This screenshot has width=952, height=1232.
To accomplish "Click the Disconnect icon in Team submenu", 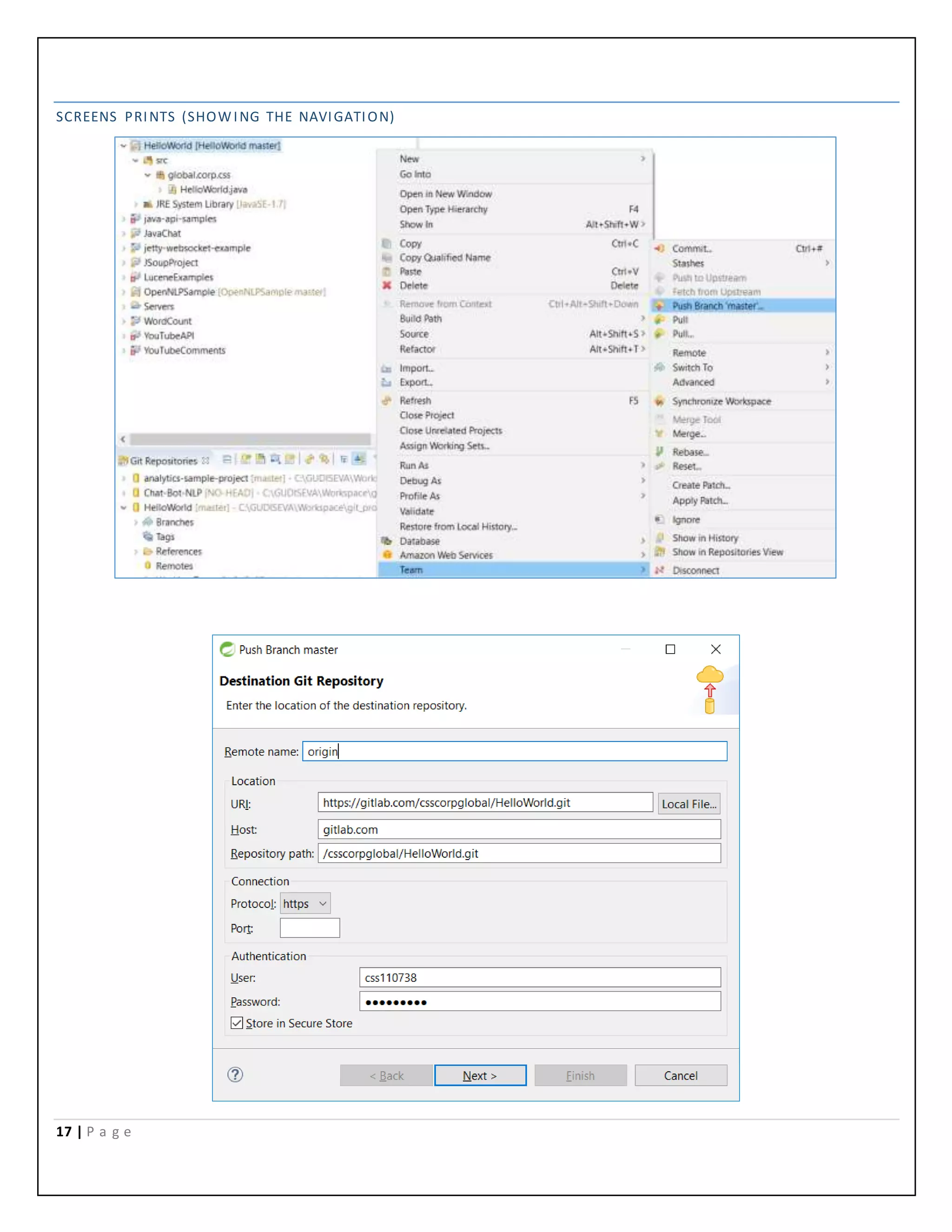I will point(659,570).
